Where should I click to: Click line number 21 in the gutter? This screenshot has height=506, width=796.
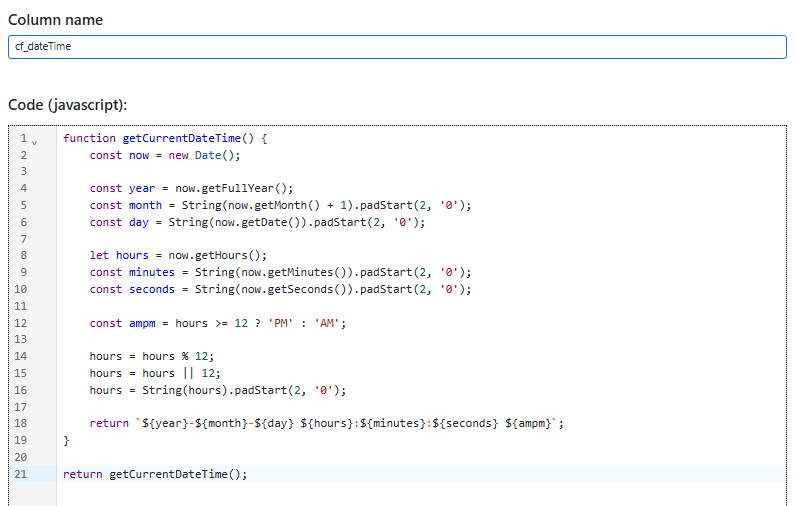pyautogui.click(x=20, y=474)
